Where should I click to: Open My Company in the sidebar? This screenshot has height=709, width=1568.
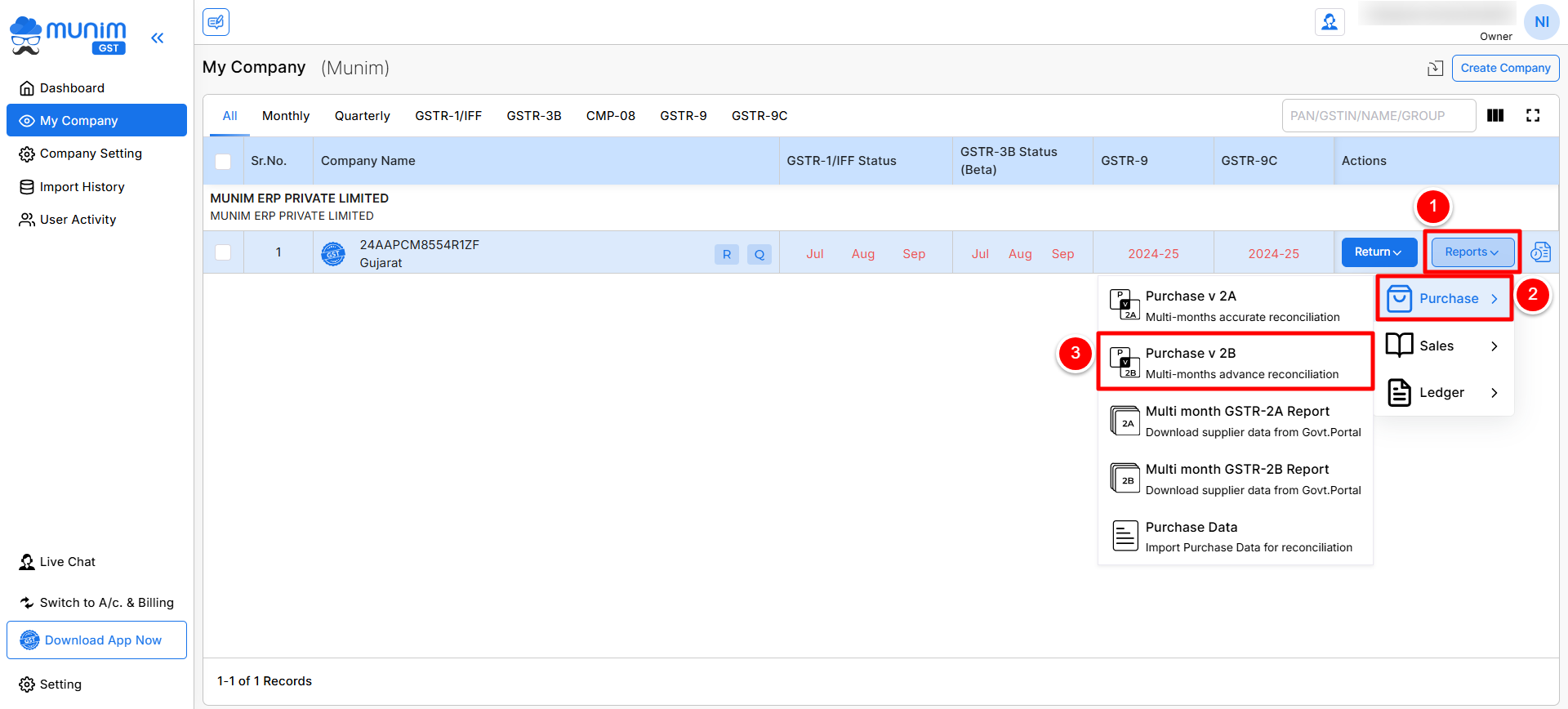[96, 121]
